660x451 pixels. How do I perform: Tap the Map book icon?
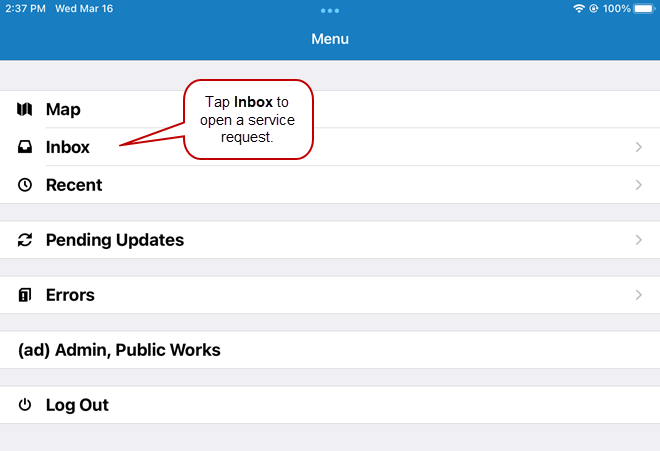25,109
